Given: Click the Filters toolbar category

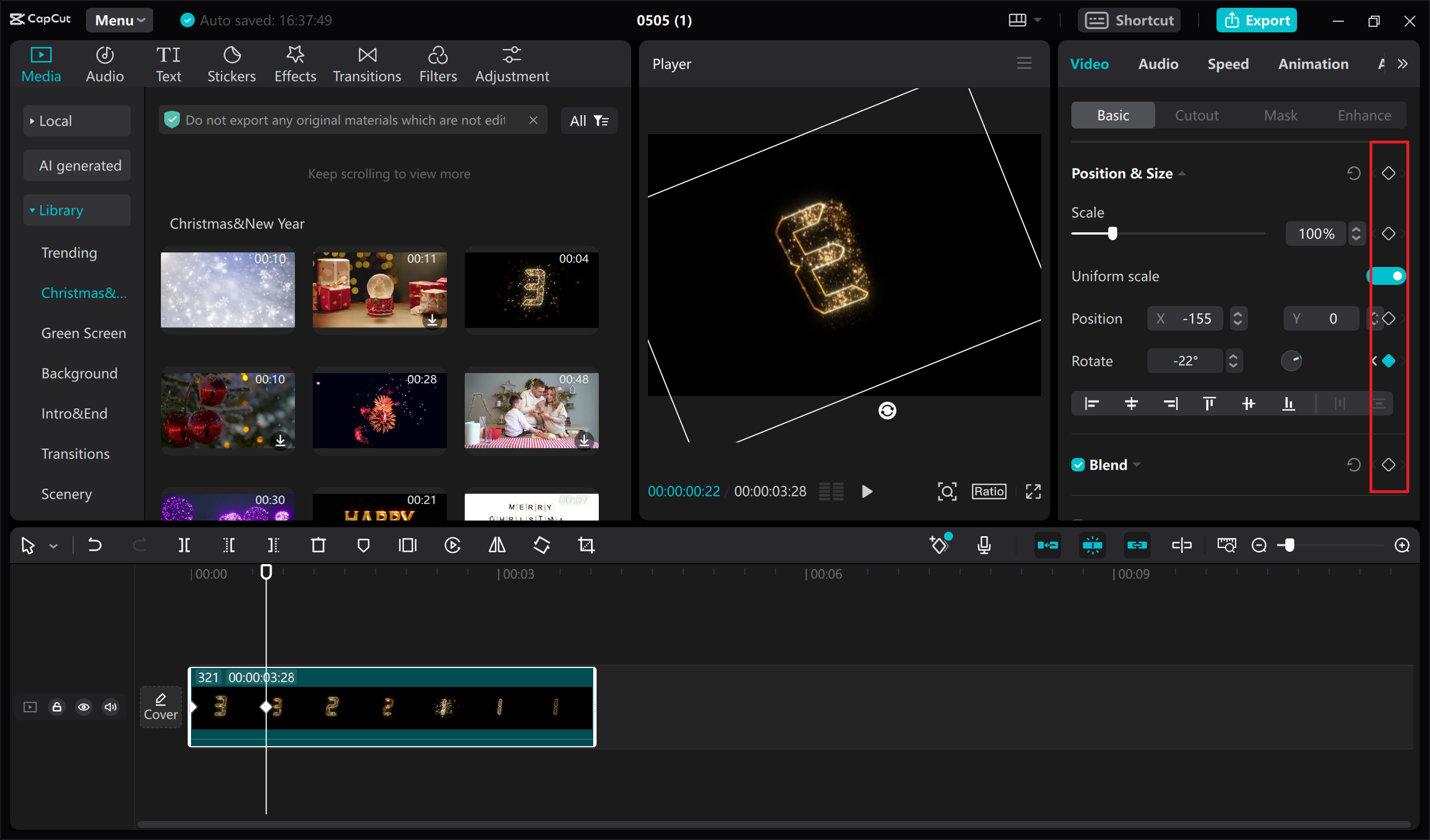Looking at the screenshot, I should pos(437,63).
